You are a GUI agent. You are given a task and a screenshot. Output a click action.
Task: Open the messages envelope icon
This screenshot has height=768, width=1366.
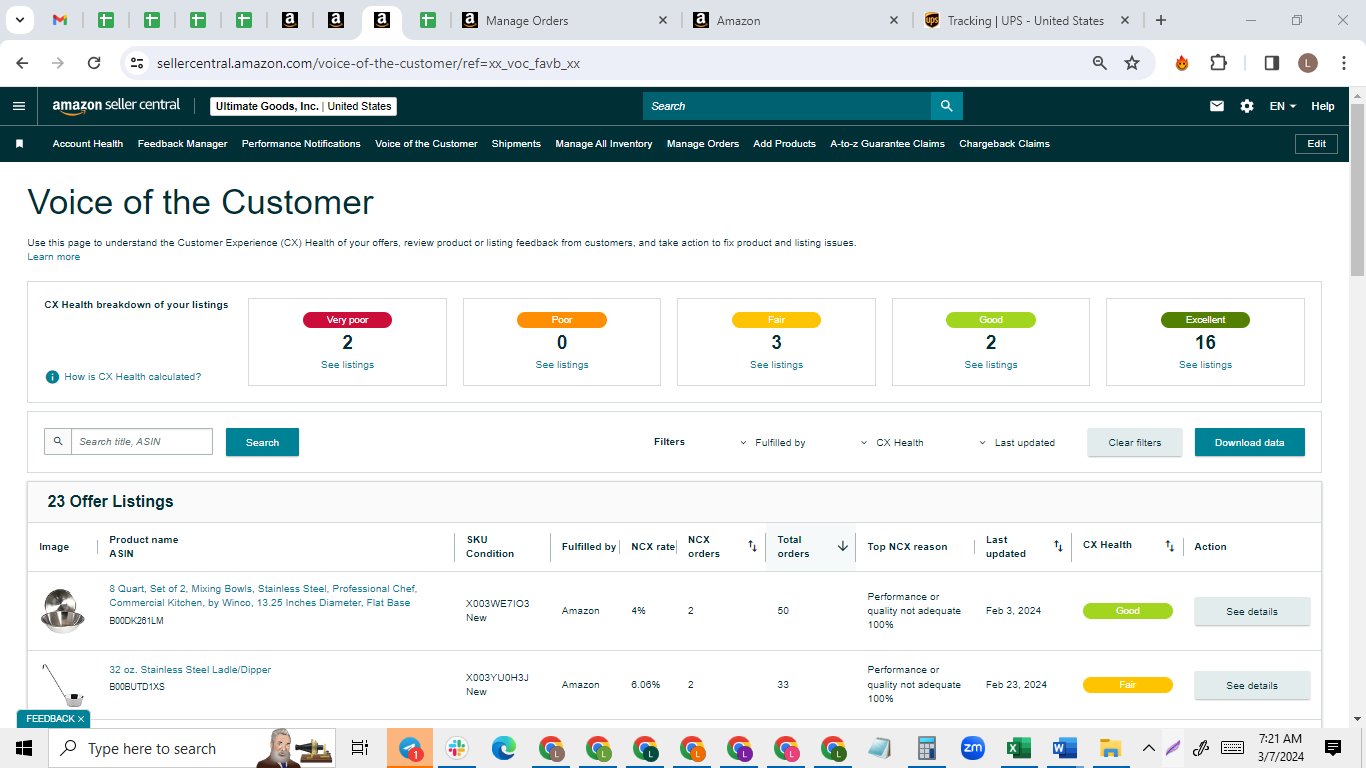coord(1217,106)
